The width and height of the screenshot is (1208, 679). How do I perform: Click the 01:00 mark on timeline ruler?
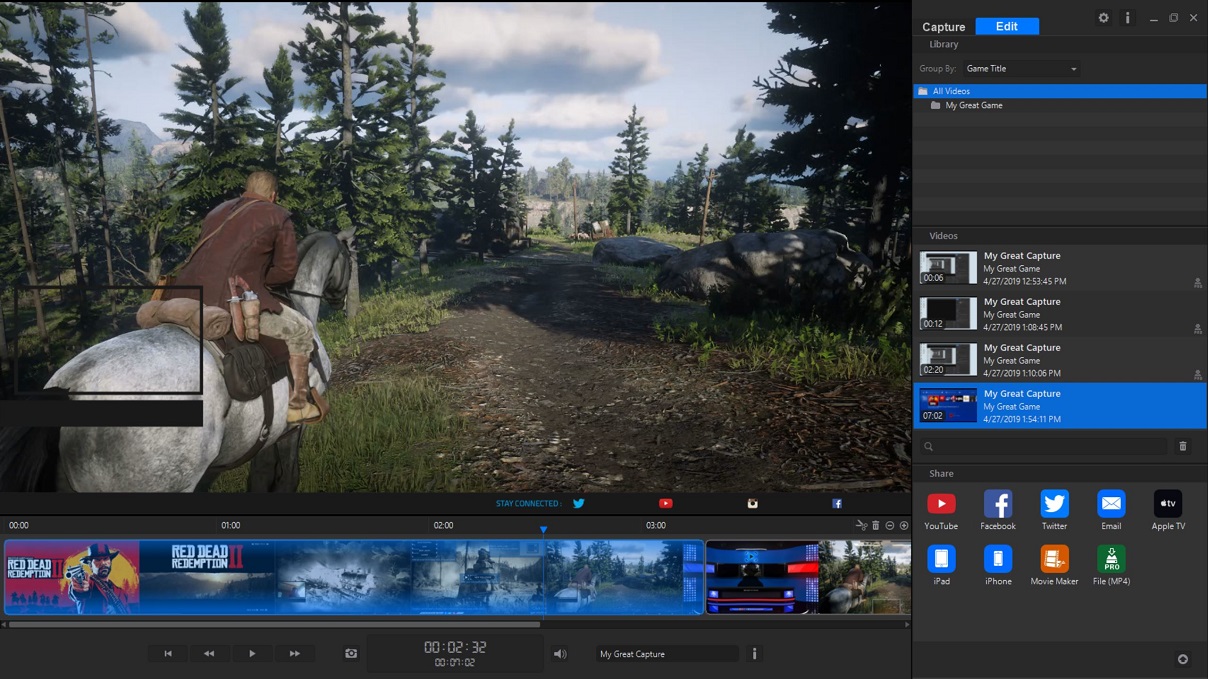pos(231,525)
